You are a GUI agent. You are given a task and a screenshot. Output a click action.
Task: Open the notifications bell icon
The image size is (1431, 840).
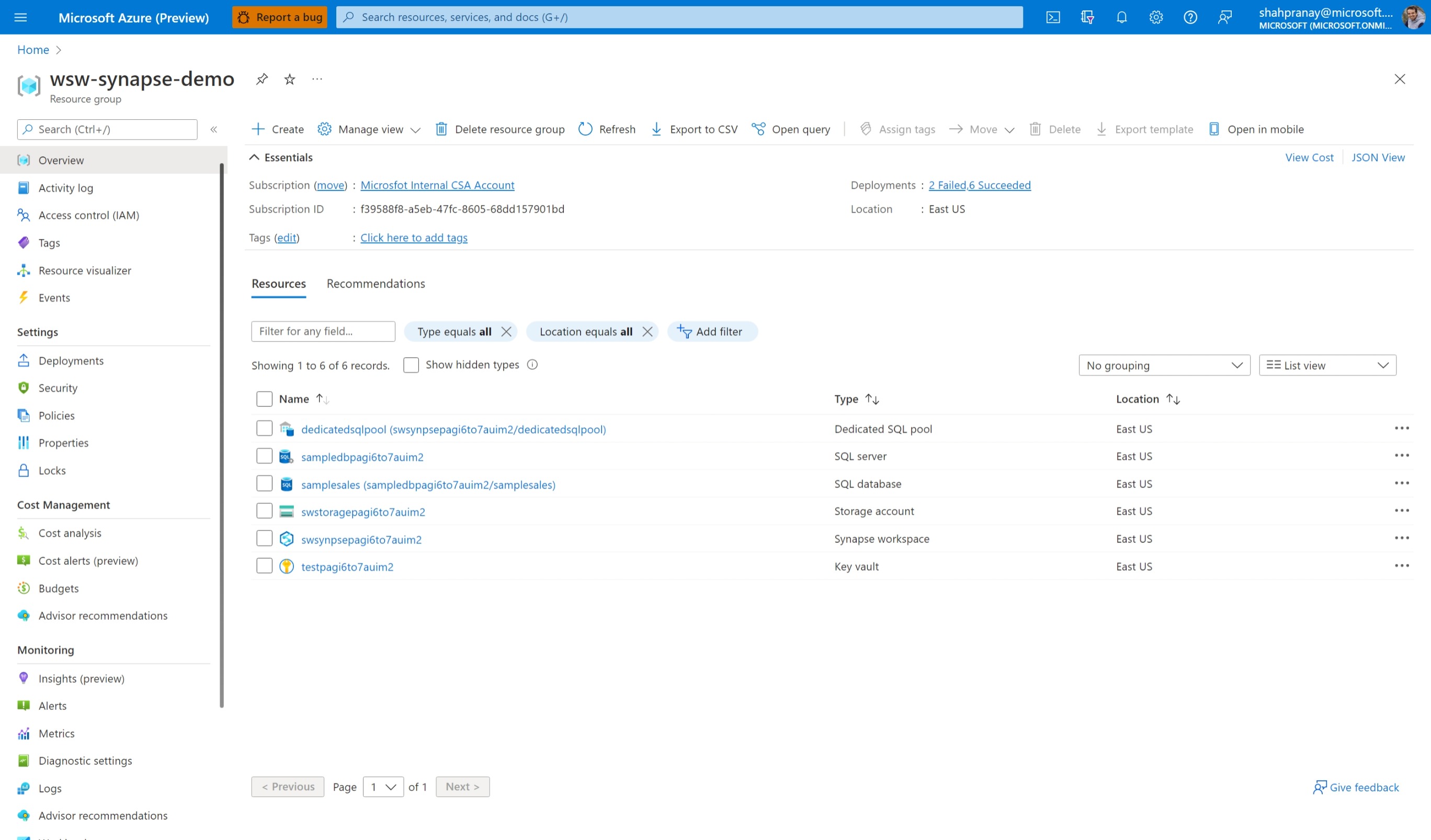pos(1121,17)
